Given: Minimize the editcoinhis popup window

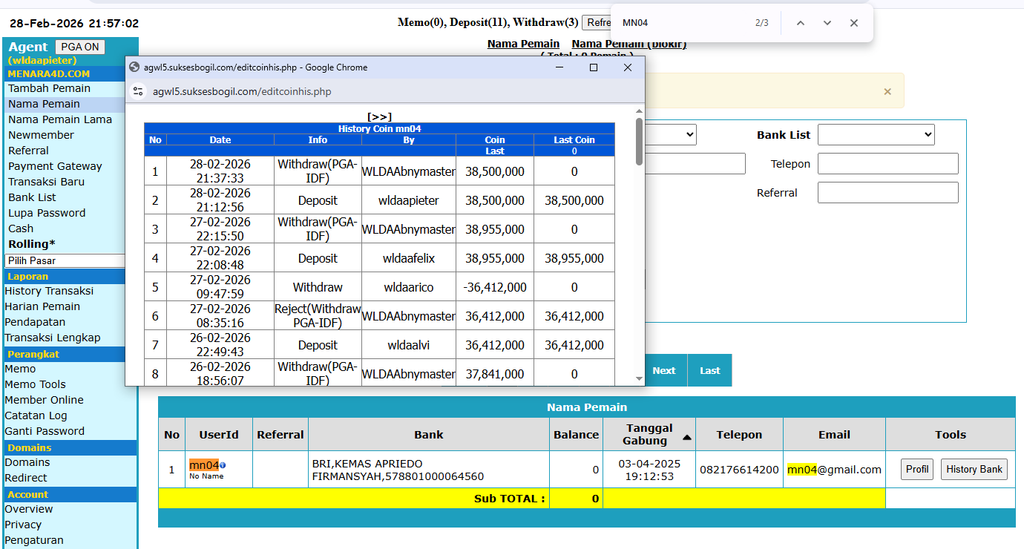Looking at the screenshot, I should (559, 67).
